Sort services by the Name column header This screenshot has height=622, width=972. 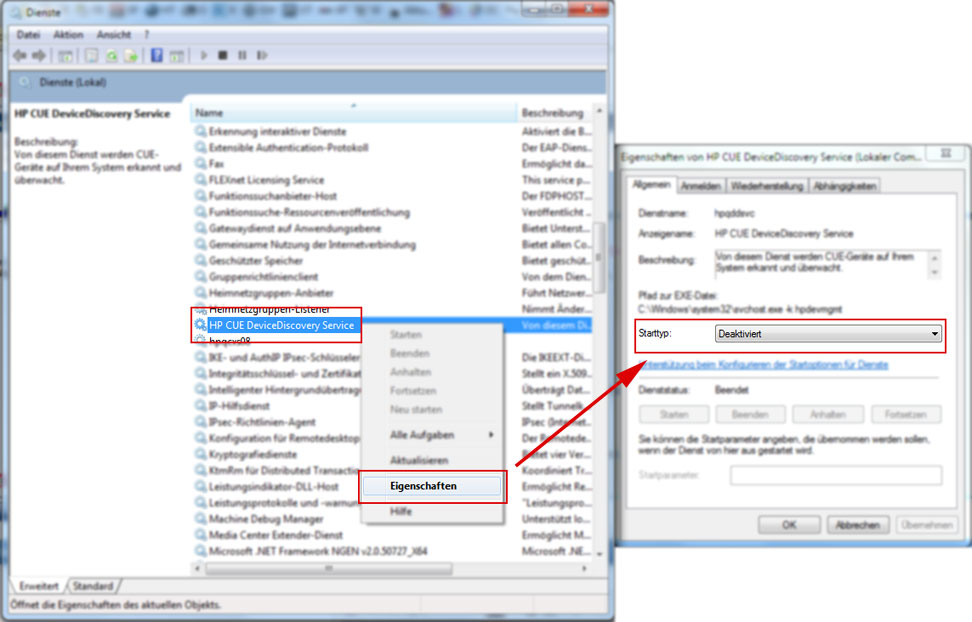353,112
